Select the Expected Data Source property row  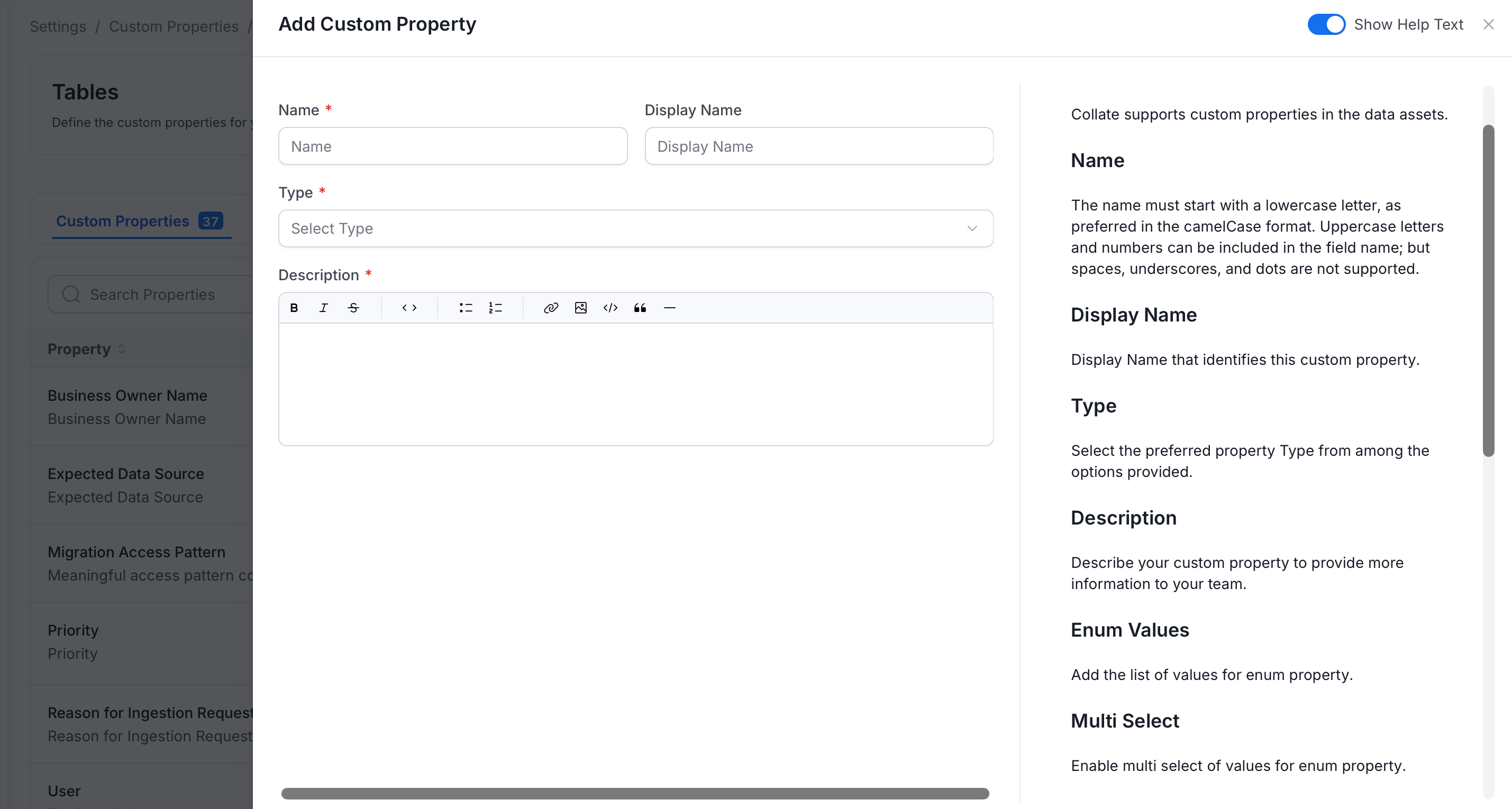(x=142, y=485)
